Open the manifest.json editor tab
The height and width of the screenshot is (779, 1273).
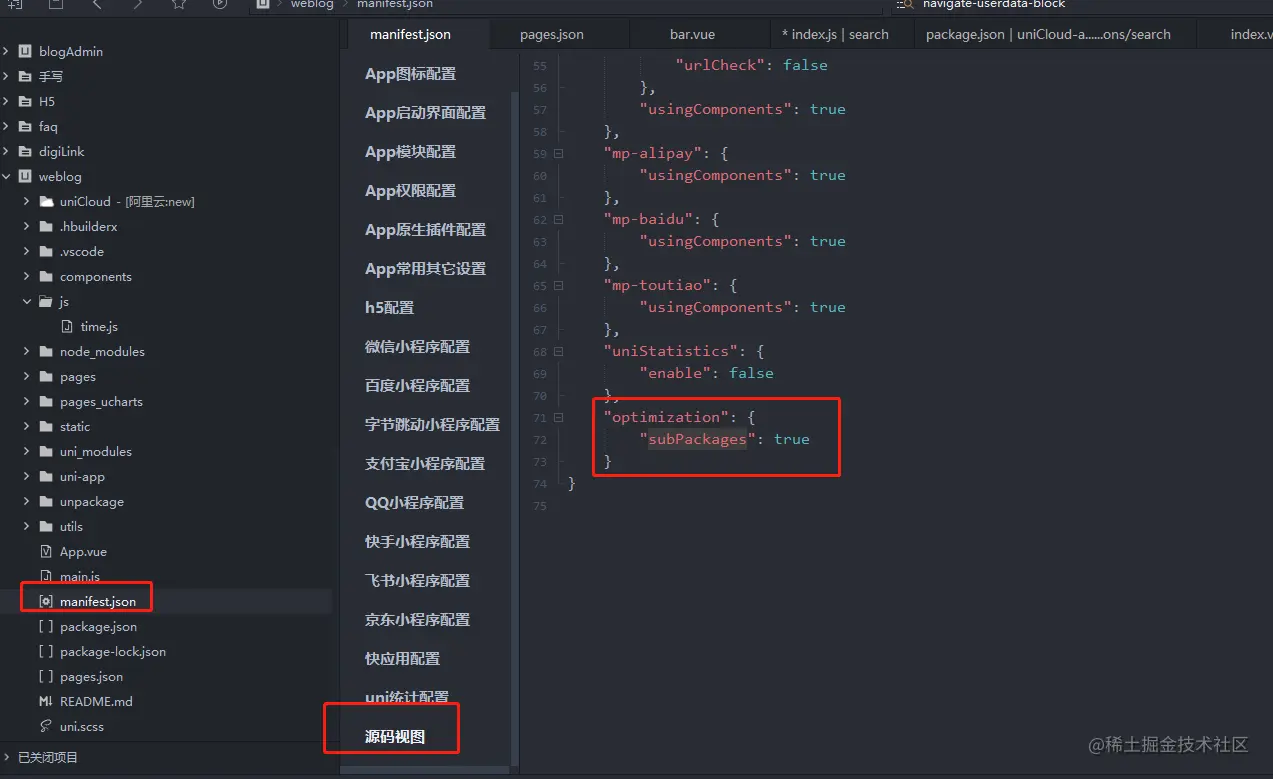(410, 34)
